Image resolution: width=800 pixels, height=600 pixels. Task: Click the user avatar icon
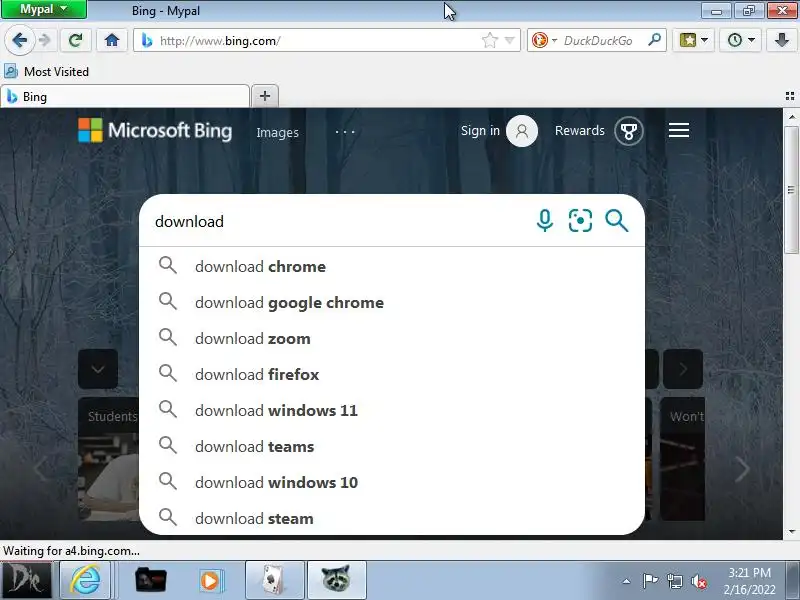521,131
